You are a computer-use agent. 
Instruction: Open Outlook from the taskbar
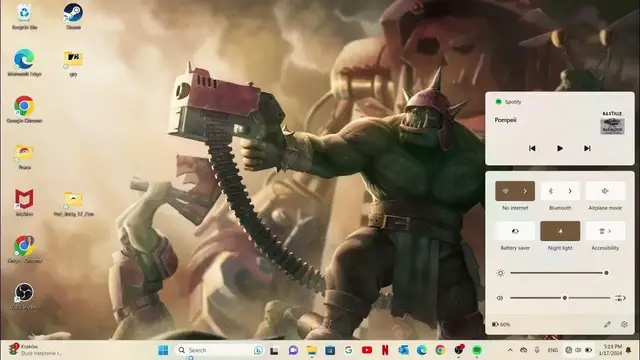(404, 350)
